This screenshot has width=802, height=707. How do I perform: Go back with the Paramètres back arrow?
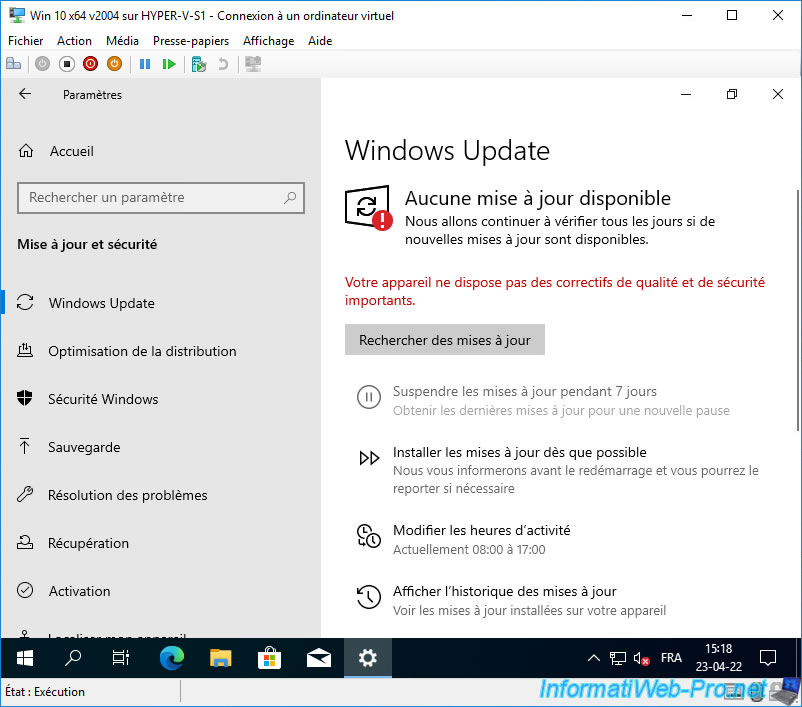pyautogui.click(x=25, y=94)
